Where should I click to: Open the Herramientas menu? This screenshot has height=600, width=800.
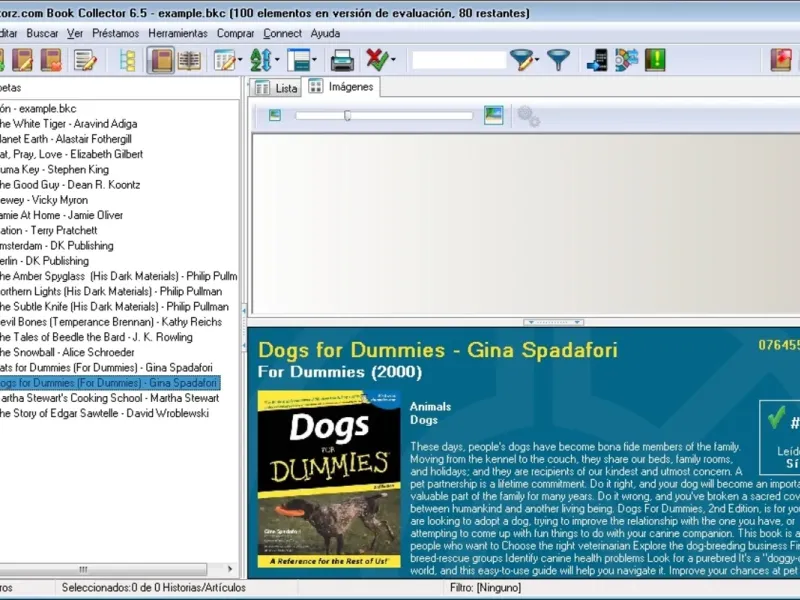(178, 34)
